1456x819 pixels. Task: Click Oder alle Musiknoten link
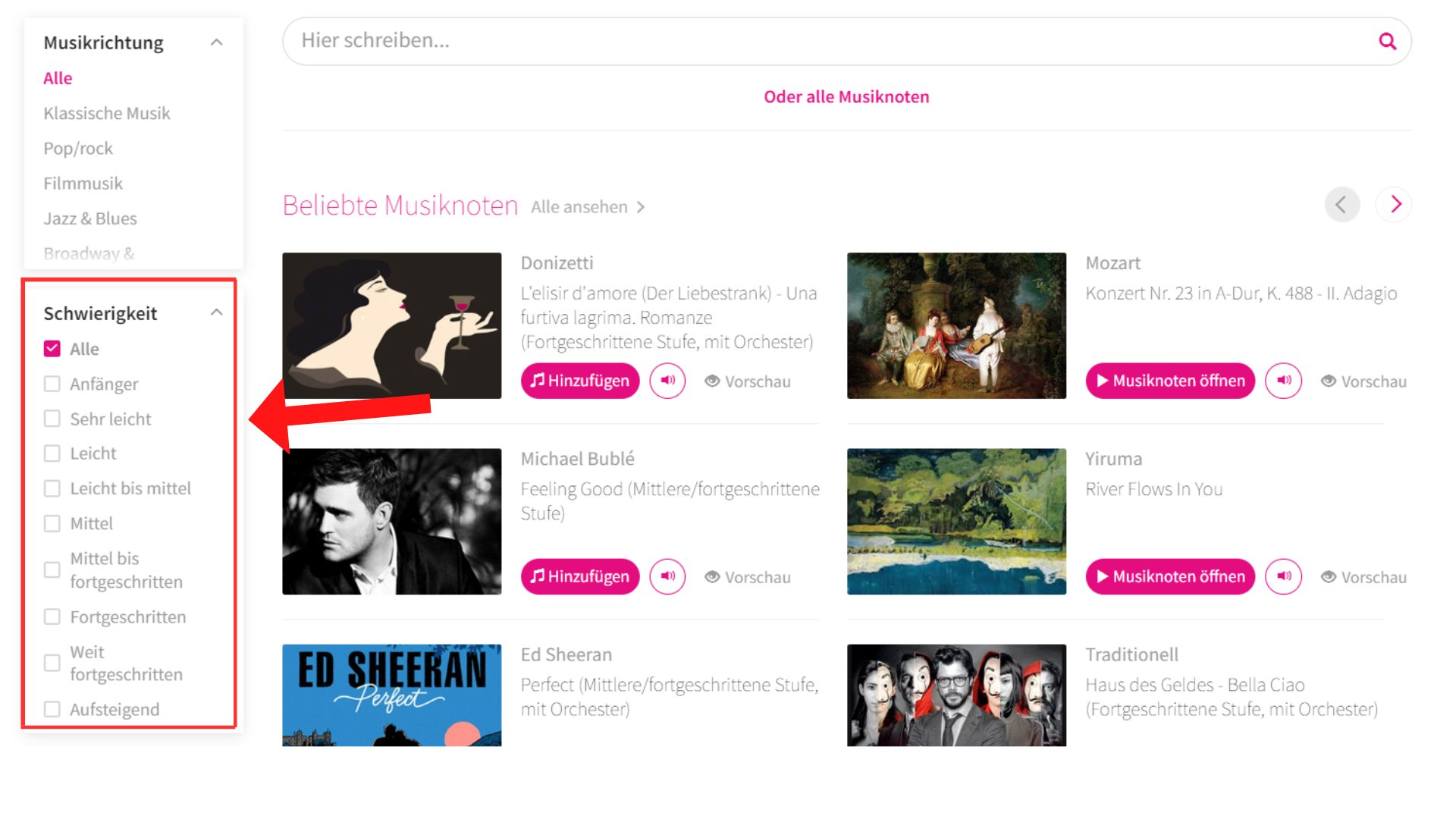tap(846, 96)
